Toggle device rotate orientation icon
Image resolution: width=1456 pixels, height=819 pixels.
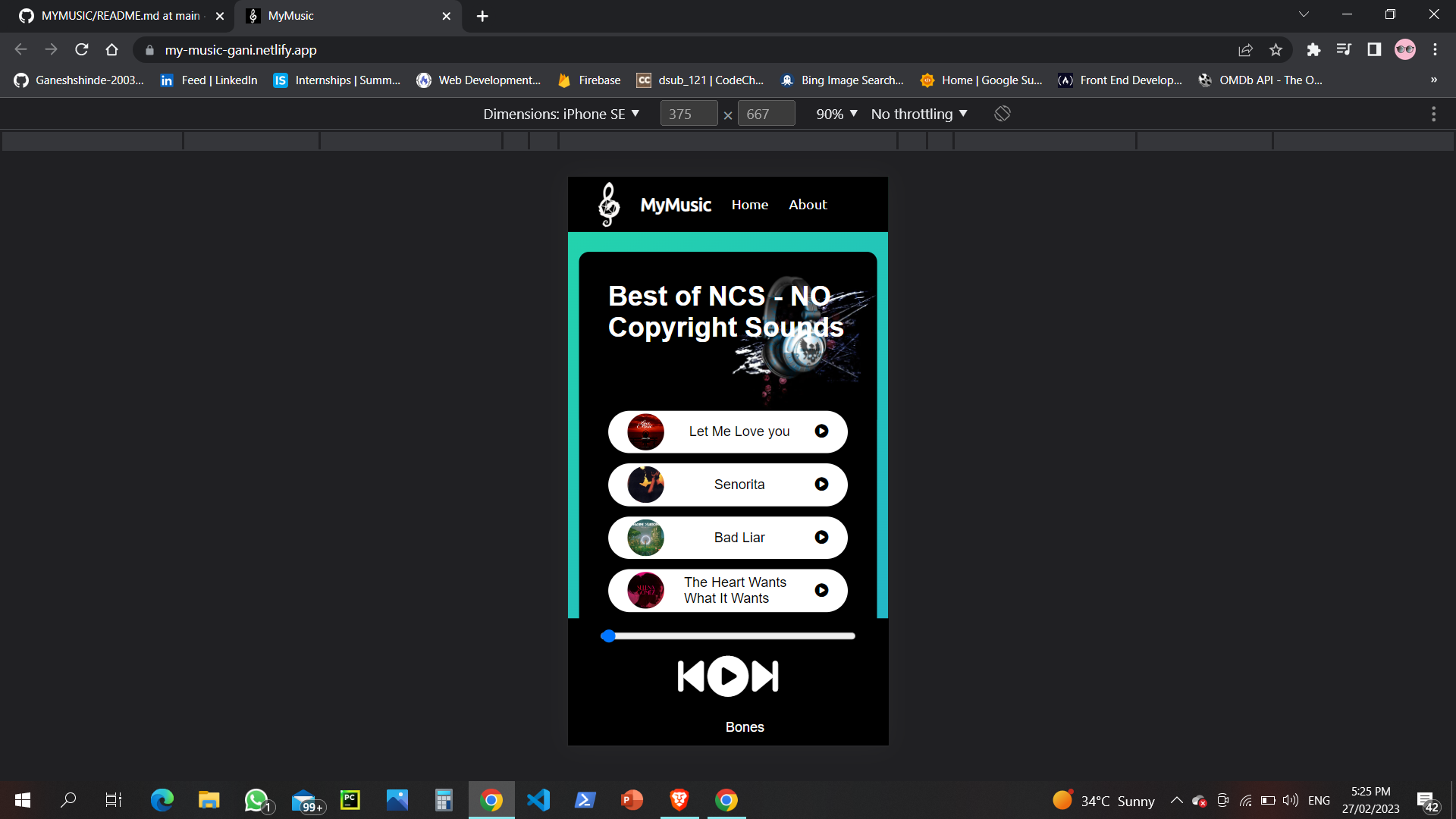[1003, 114]
